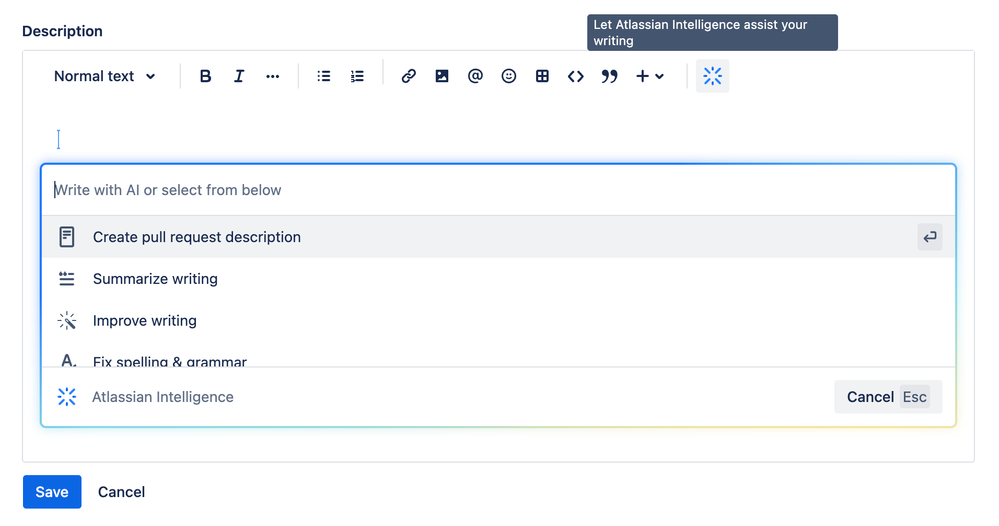
Task: Open more formatting options ellipsis
Action: coord(273,76)
